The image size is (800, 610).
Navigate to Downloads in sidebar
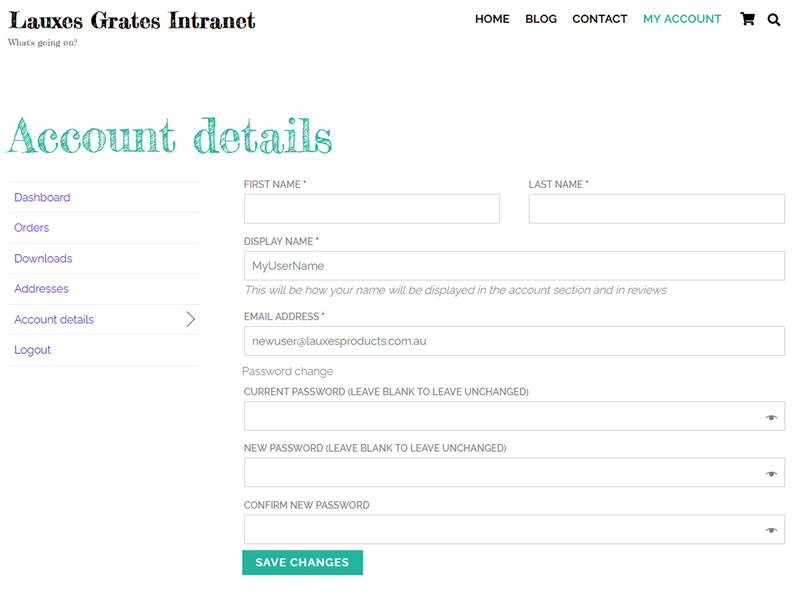point(43,259)
